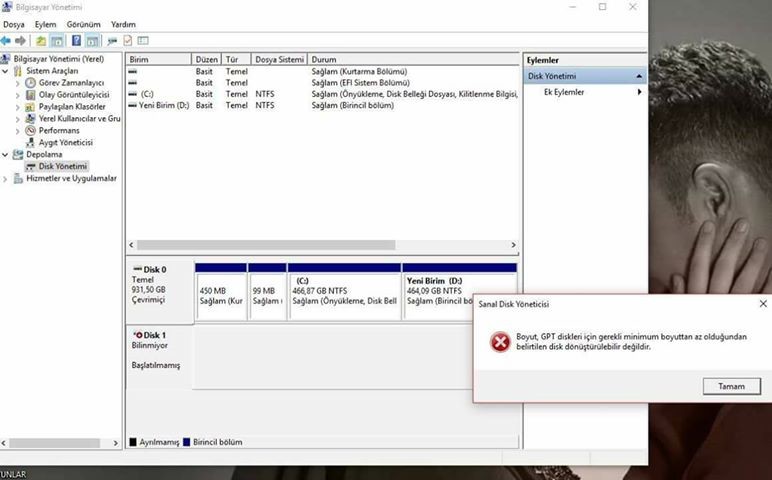The width and height of the screenshot is (772, 480).
Task: Open the Dosya menu
Action: [14, 24]
